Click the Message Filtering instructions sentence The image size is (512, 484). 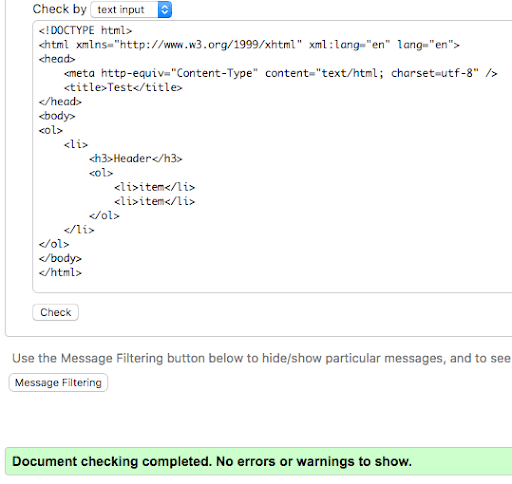pyautogui.click(x=262, y=358)
